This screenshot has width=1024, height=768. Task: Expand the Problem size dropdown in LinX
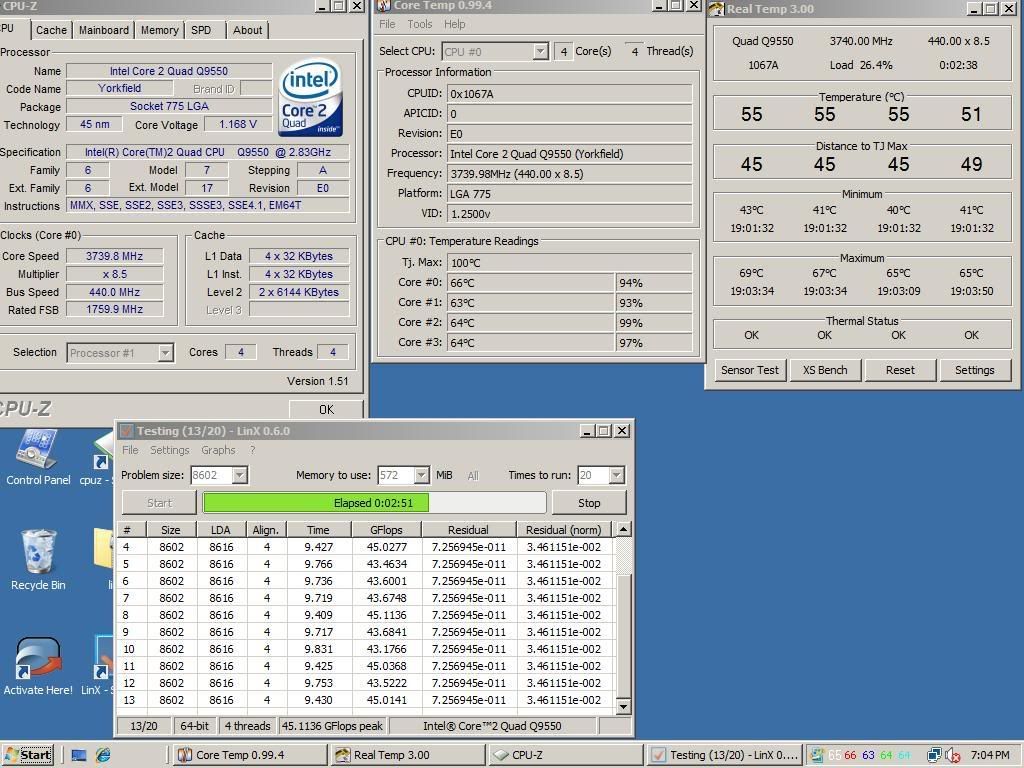tap(240, 475)
